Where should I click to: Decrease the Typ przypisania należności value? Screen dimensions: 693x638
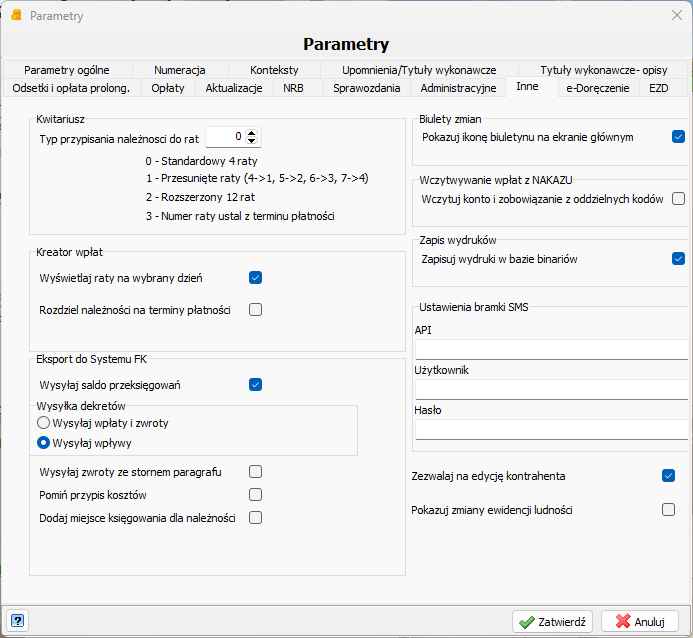pos(251,141)
